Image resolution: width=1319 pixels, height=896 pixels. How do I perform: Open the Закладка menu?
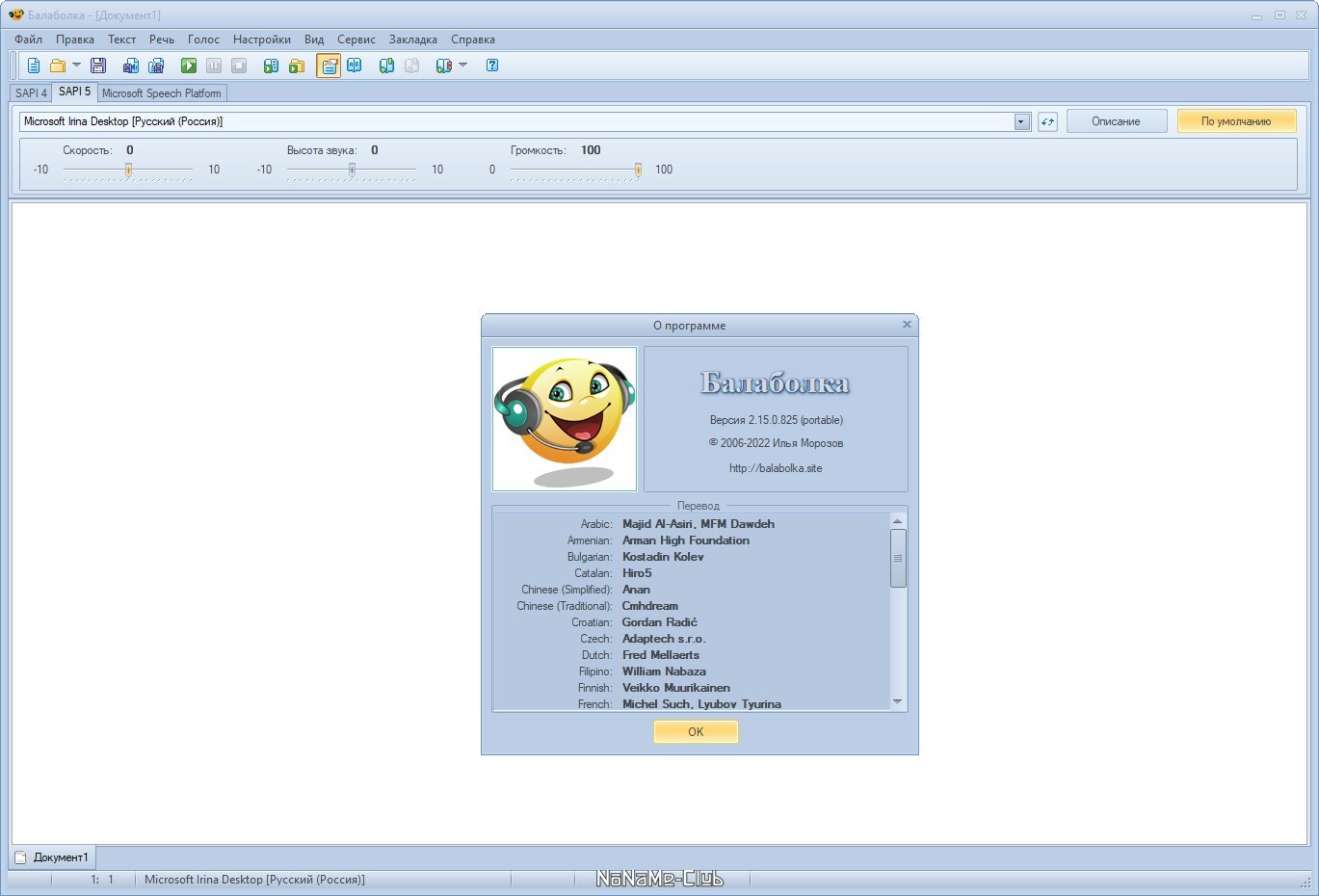pyautogui.click(x=413, y=40)
